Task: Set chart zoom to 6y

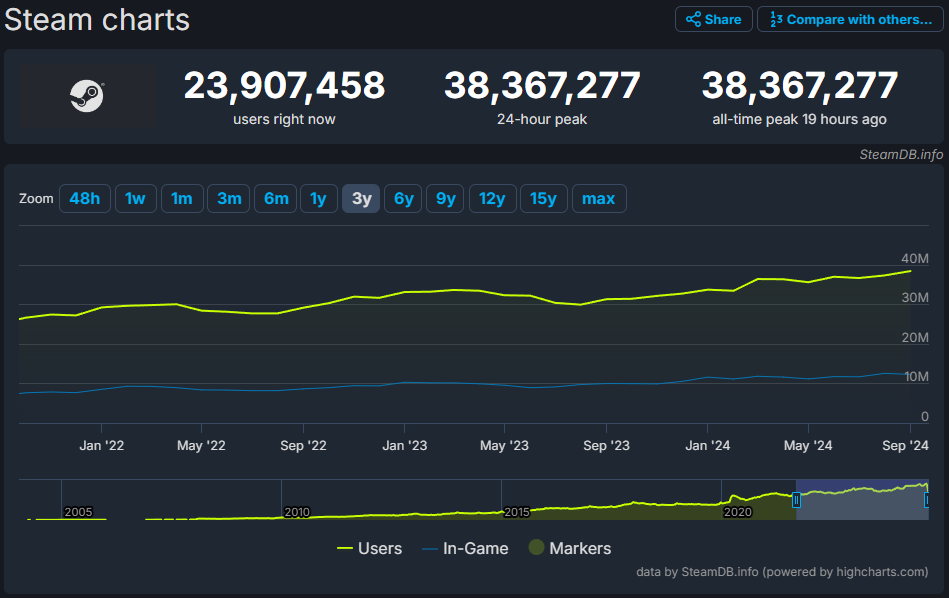Action: click(x=403, y=199)
